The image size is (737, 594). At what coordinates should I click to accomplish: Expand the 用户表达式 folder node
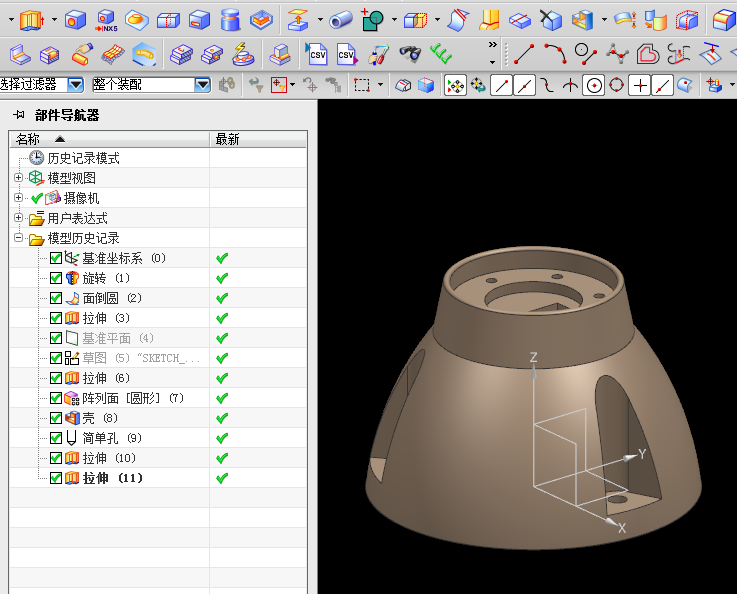(19, 218)
